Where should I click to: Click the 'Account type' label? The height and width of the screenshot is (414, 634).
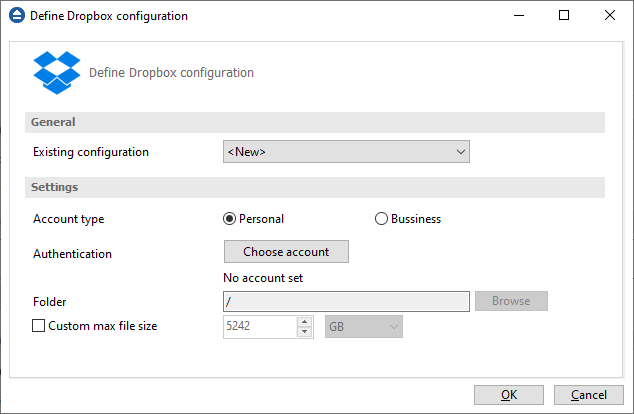coord(69,219)
